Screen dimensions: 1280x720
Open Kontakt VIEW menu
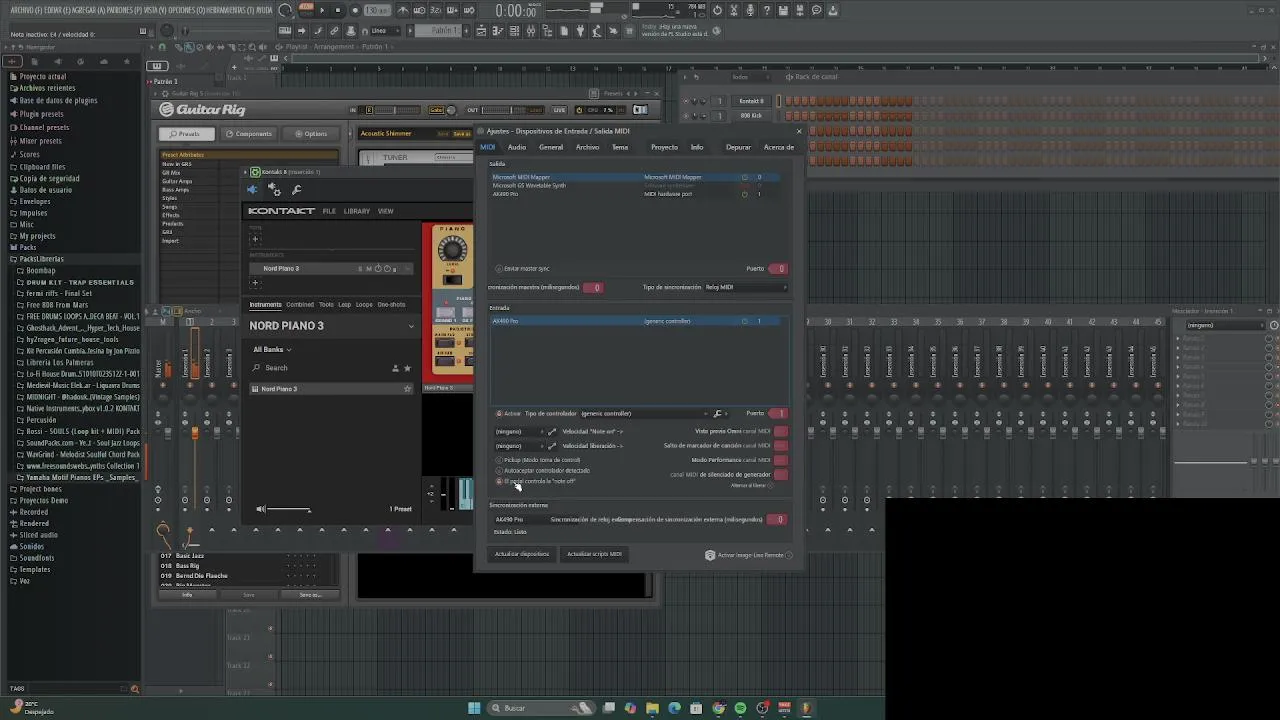(x=385, y=211)
